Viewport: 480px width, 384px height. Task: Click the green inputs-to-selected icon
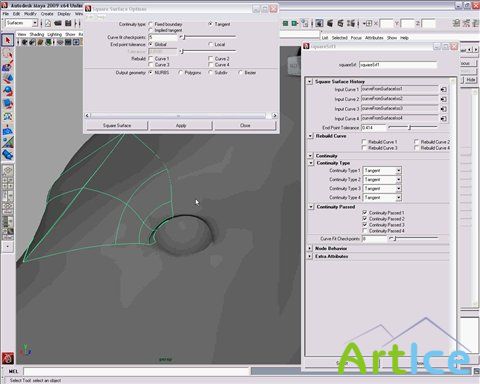(285, 23)
